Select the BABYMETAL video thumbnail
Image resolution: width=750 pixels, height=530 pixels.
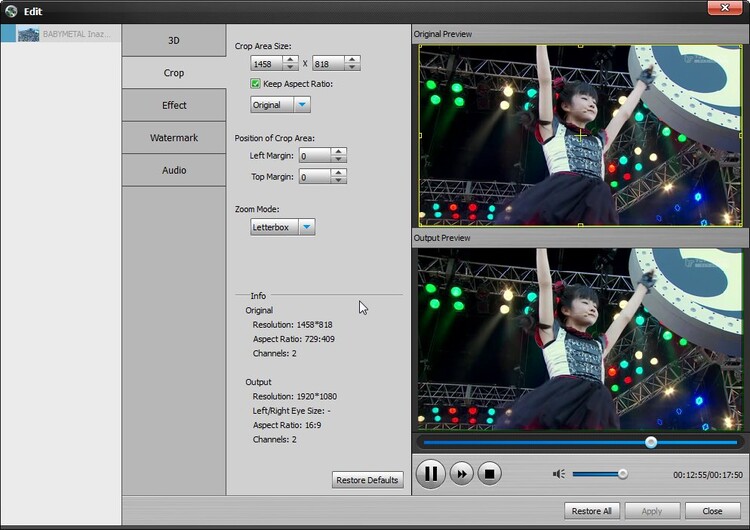(28, 34)
